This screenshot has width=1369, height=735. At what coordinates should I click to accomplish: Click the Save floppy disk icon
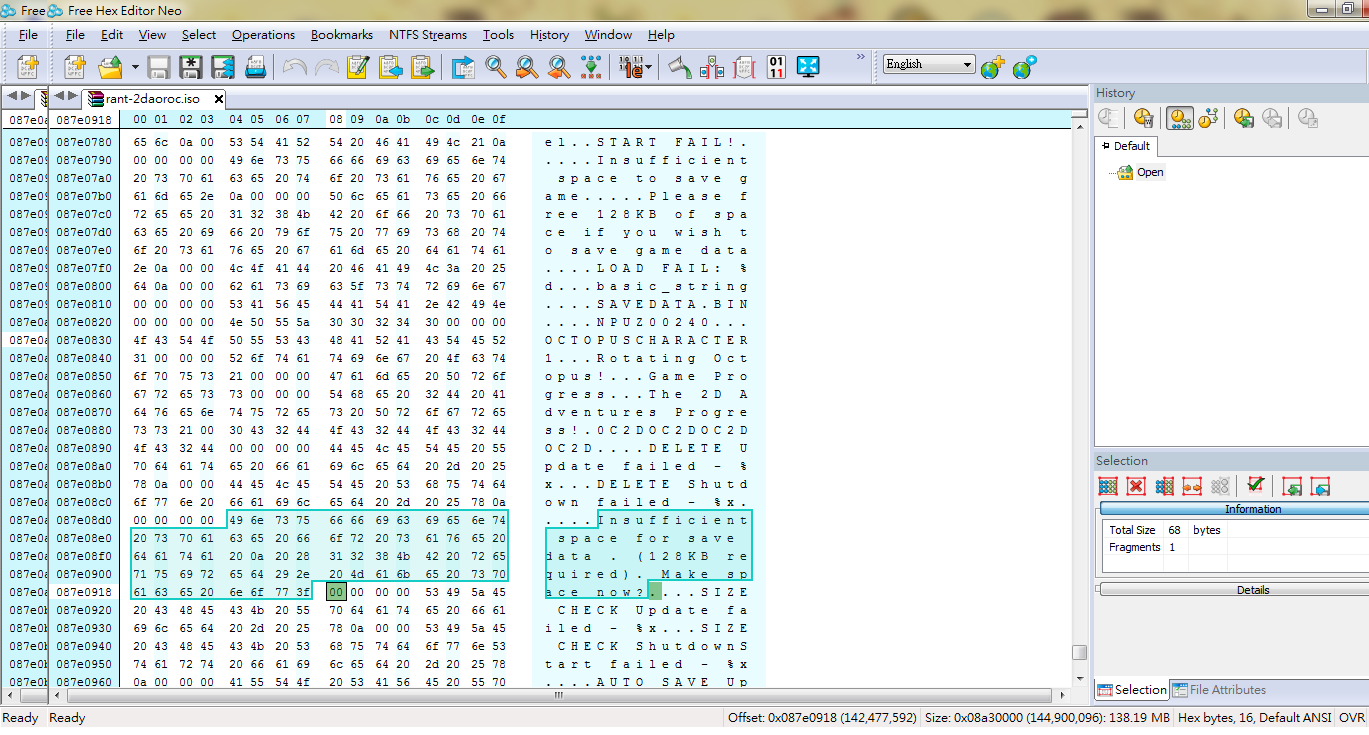(158, 68)
